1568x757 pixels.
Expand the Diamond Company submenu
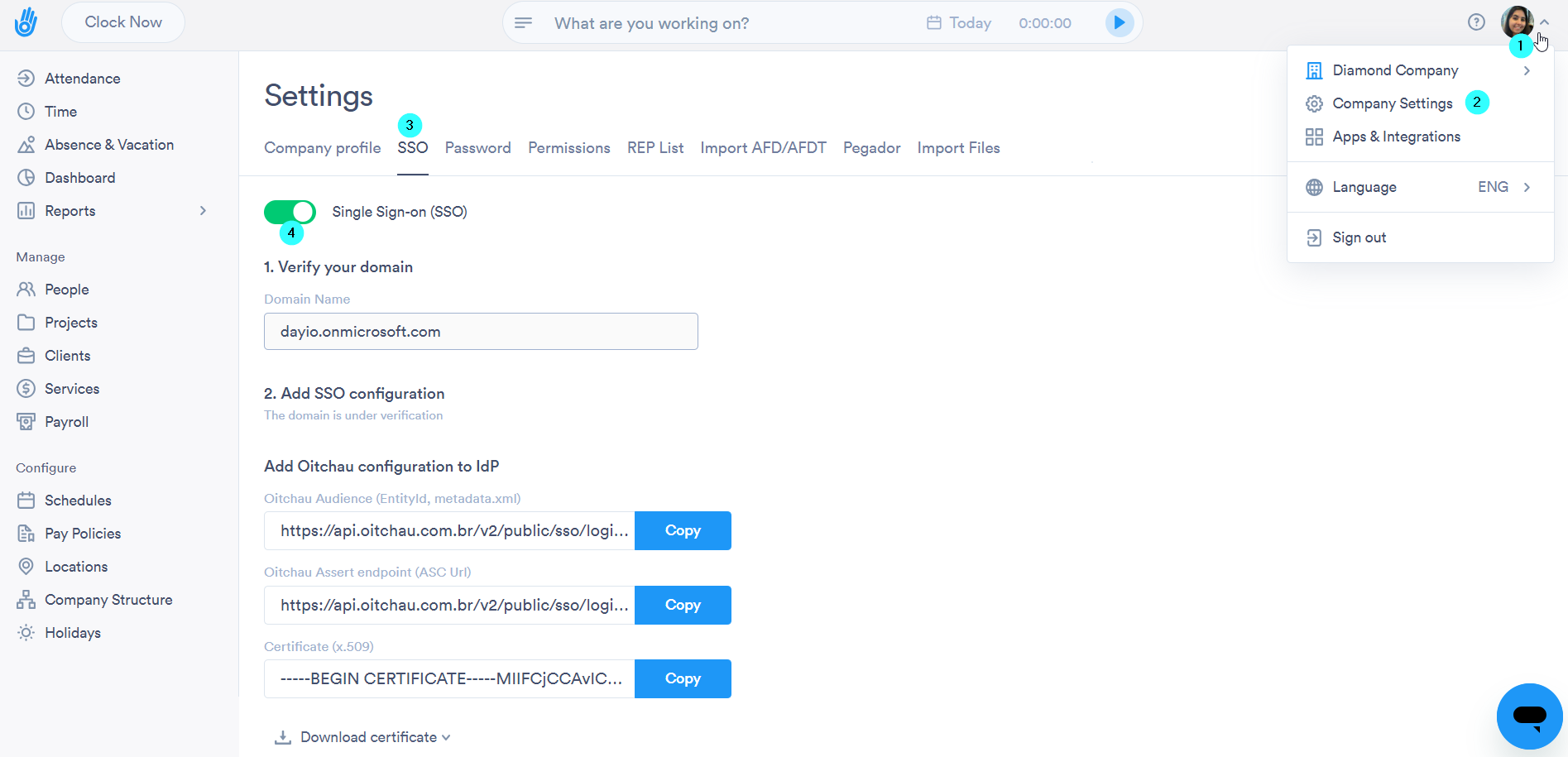(1527, 70)
